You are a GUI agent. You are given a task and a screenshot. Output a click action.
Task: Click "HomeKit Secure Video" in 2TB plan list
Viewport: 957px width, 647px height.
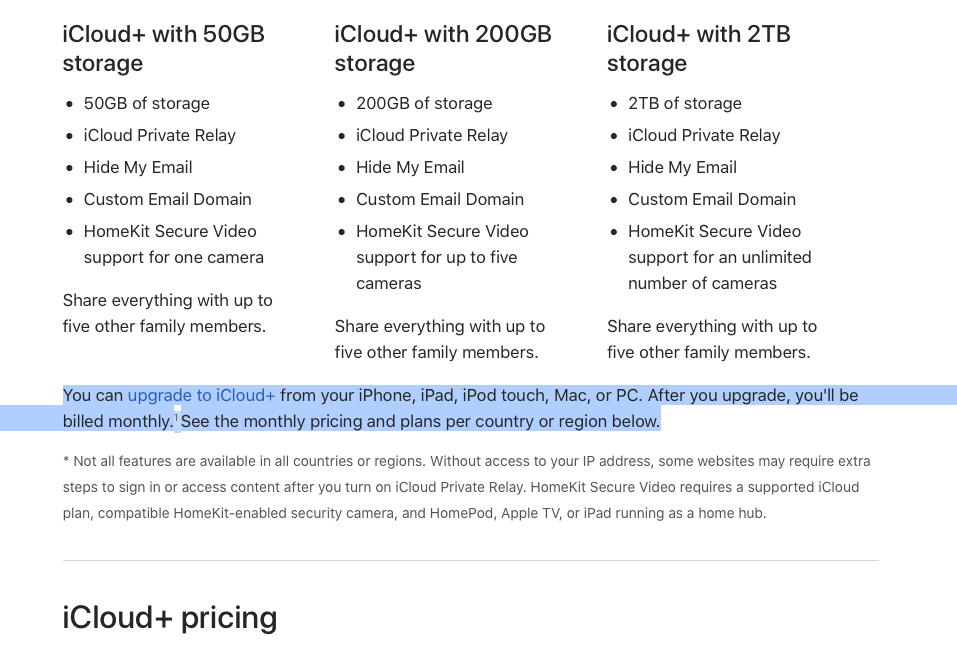[x=714, y=231]
